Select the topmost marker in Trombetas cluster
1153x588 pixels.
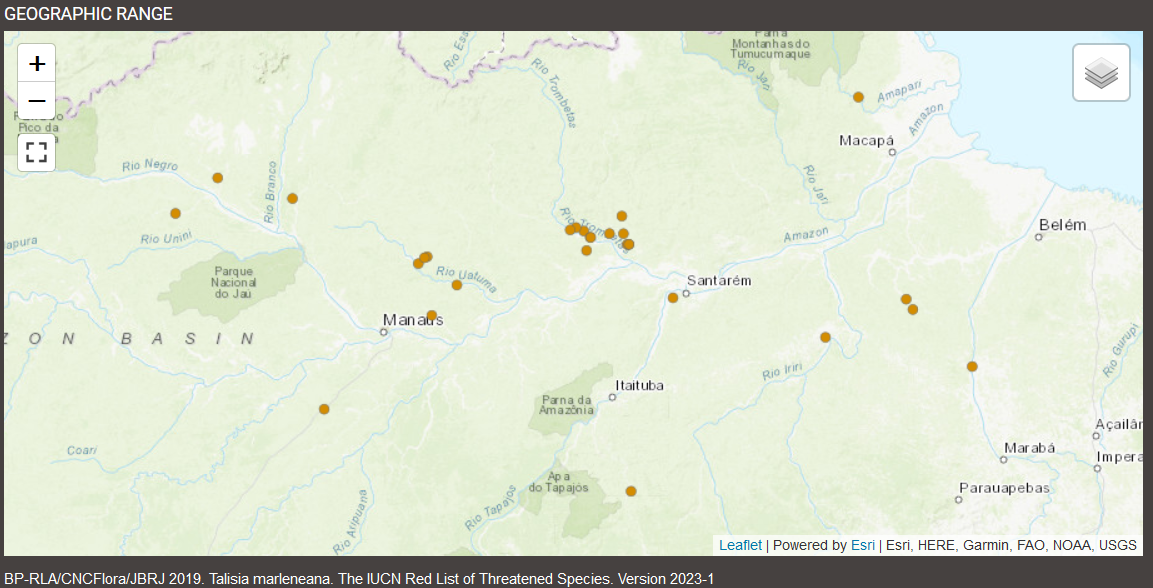pos(622,216)
